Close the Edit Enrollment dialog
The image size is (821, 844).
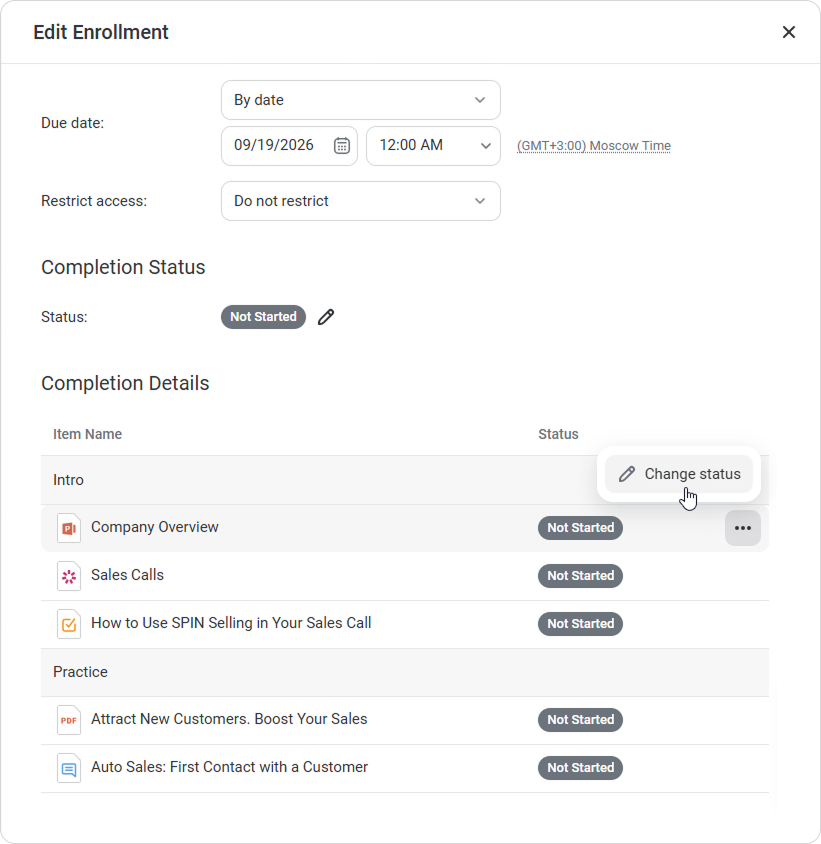click(x=788, y=32)
